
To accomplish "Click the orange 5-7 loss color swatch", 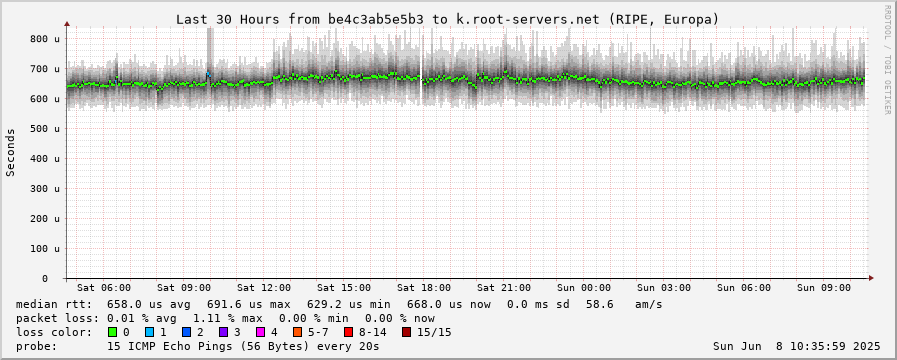I will click(297, 332).
